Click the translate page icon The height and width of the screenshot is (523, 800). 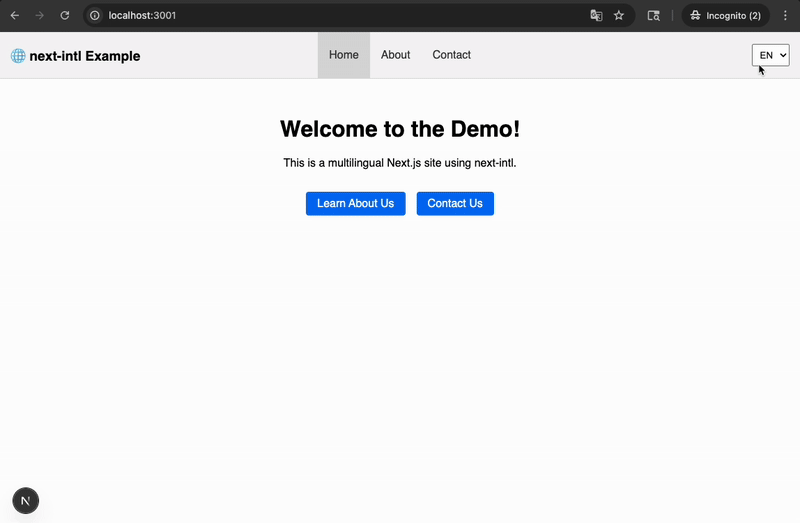tap(596, 15)
